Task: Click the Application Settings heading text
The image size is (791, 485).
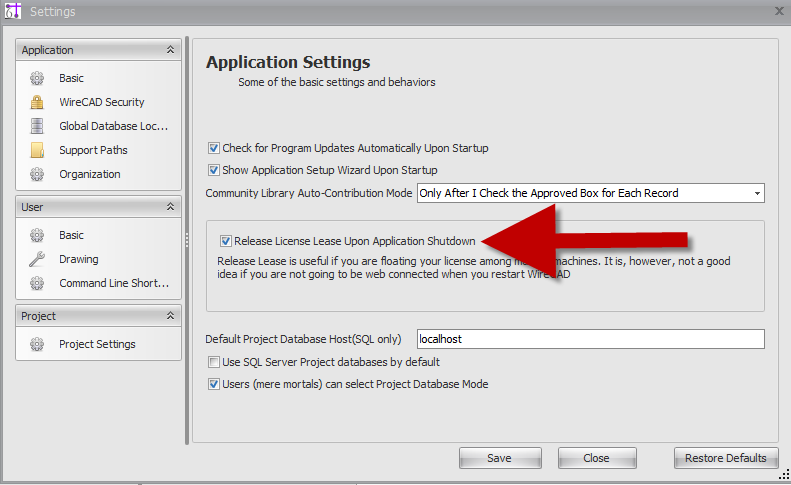Action: pos(288,62)
